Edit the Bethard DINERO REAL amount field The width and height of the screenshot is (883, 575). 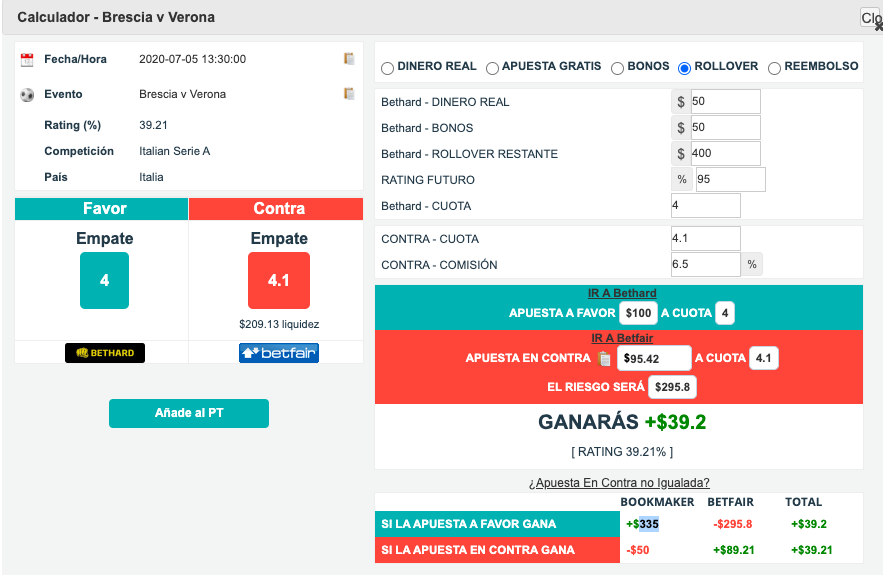(x=725, y=101)
